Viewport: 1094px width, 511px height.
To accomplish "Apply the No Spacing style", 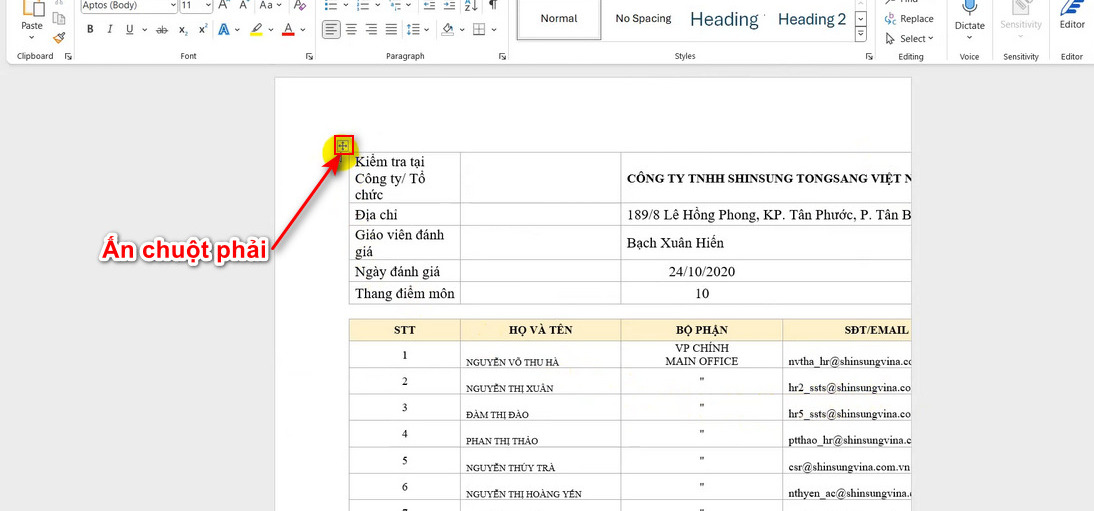I will click(643, 19).
